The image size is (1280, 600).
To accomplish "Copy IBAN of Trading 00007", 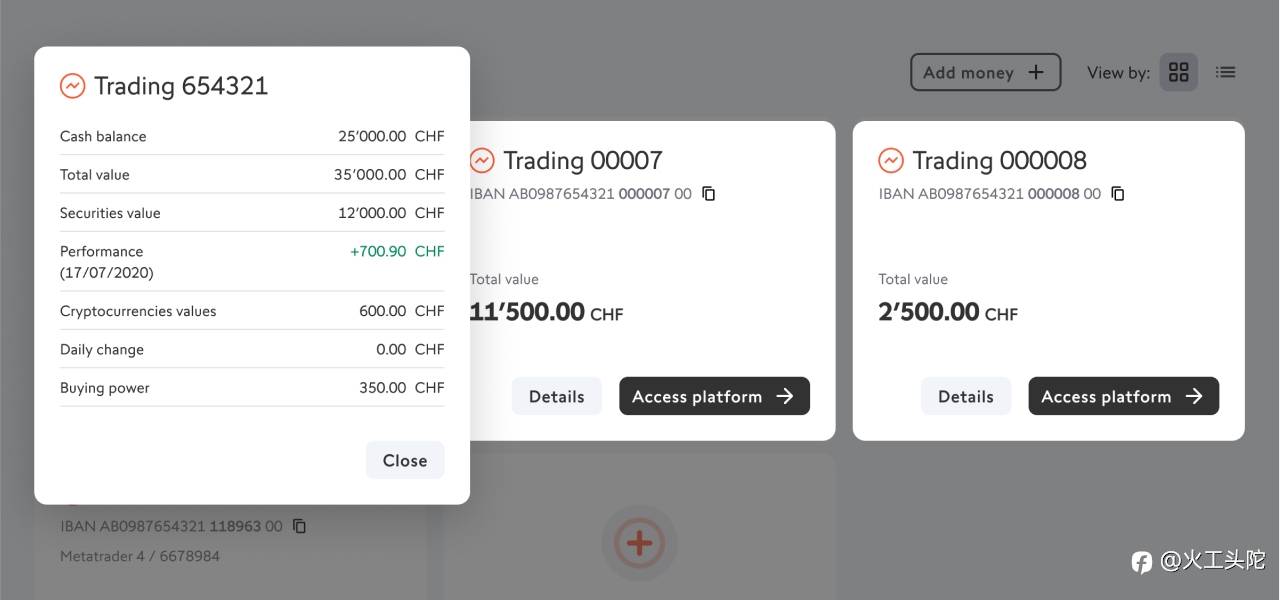I will coord(709,194).
